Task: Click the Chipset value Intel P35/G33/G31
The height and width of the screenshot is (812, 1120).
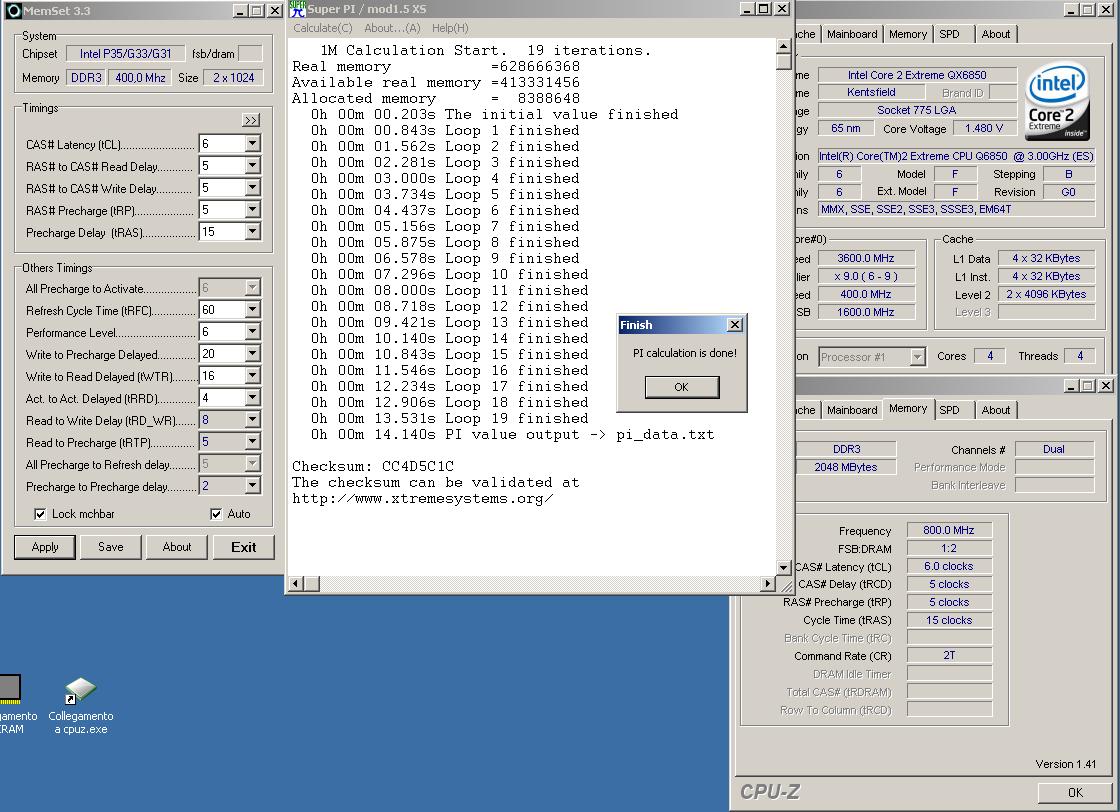Action: pos(126,54)
